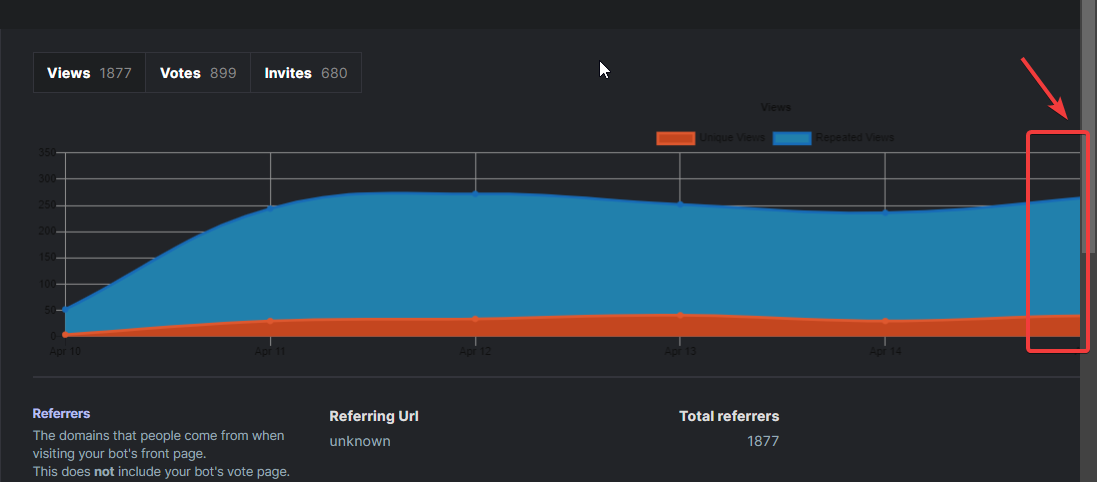Click the Apr 12 repeated views data point

pyautogui.click(x=475, y=194)
